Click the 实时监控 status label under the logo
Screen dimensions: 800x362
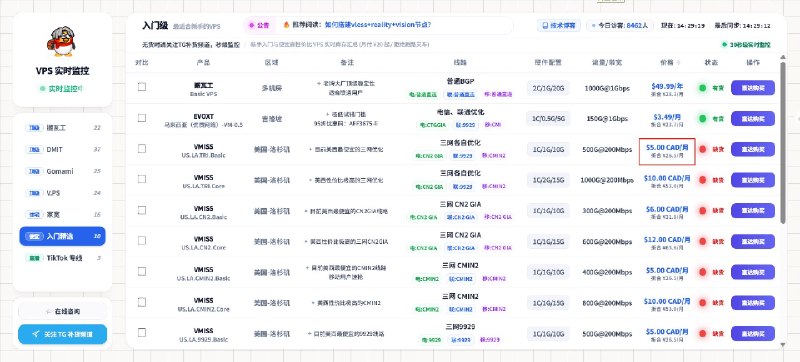(62, 89)
